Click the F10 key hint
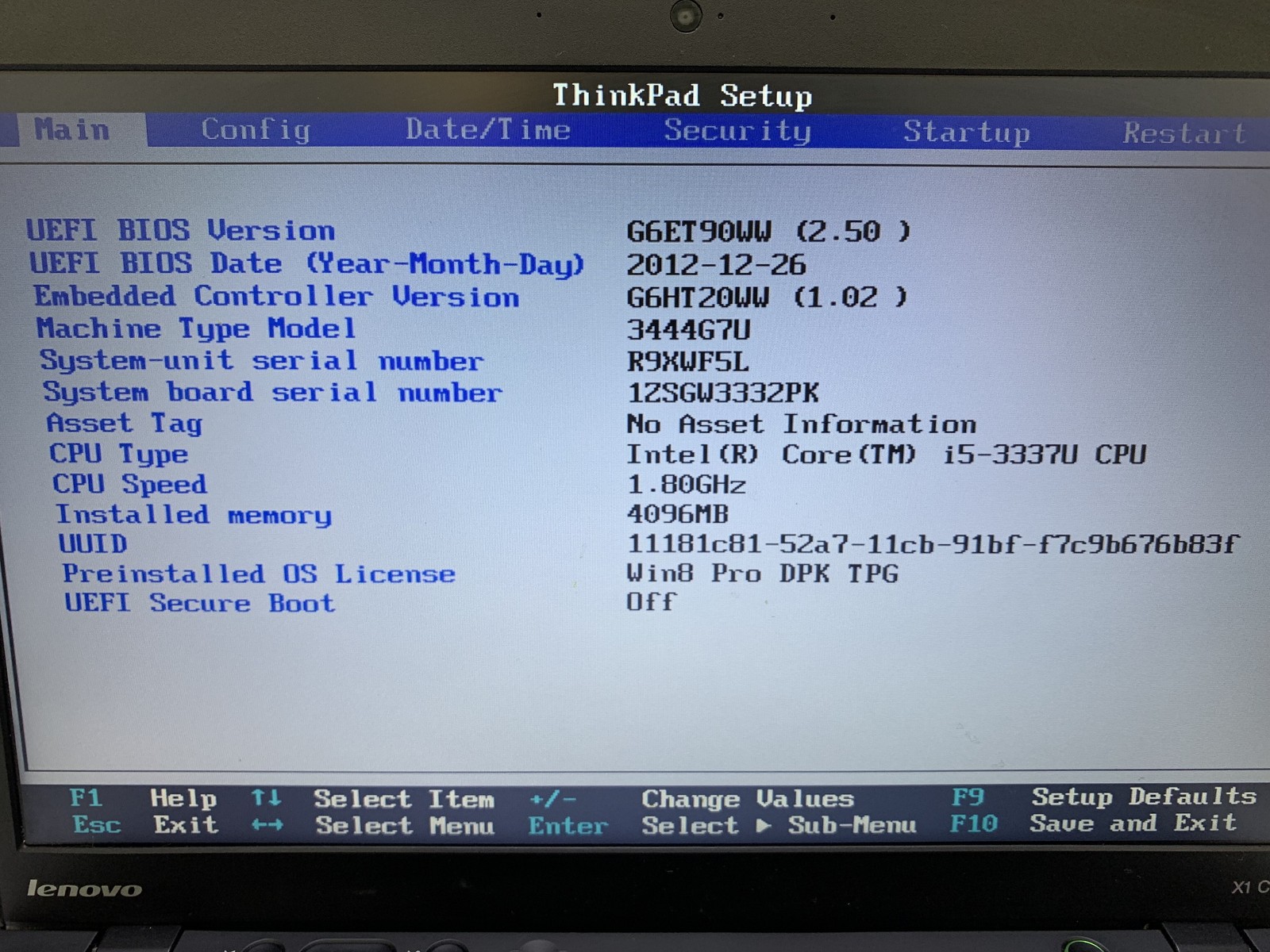Image resolution: width=1270 pixels, height=952 pixels. click(973, 823)
